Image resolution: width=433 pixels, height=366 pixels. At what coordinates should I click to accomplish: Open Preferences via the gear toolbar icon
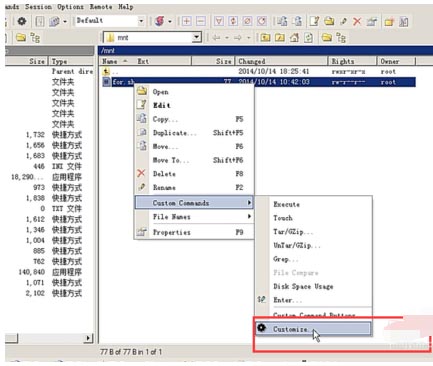pyautogui.click(x=22, y=22)
